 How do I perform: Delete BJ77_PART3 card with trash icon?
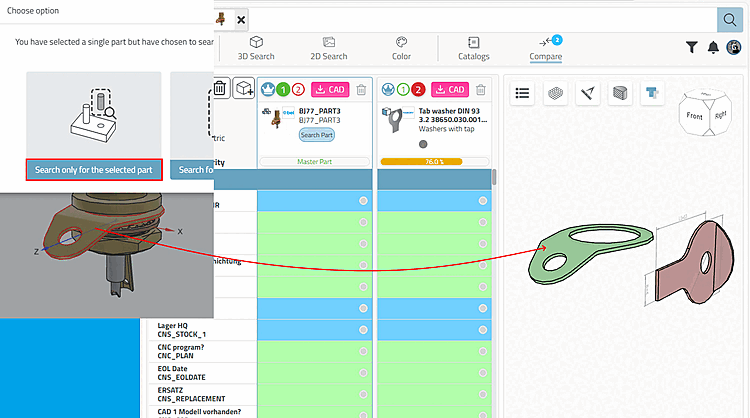point(361,89)
